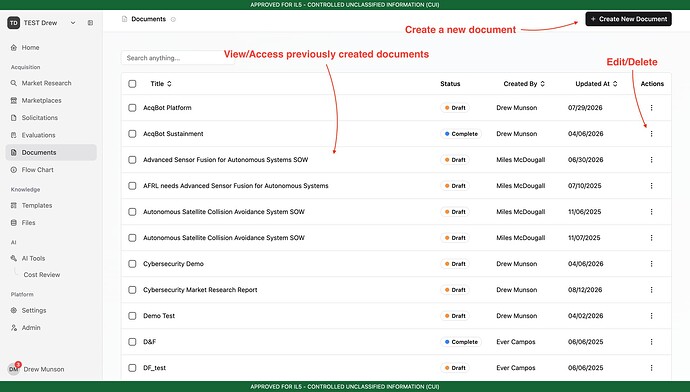Open the Admin user icon
The width and height of the screenshot is (690, 392).
(x=14, y=328)
